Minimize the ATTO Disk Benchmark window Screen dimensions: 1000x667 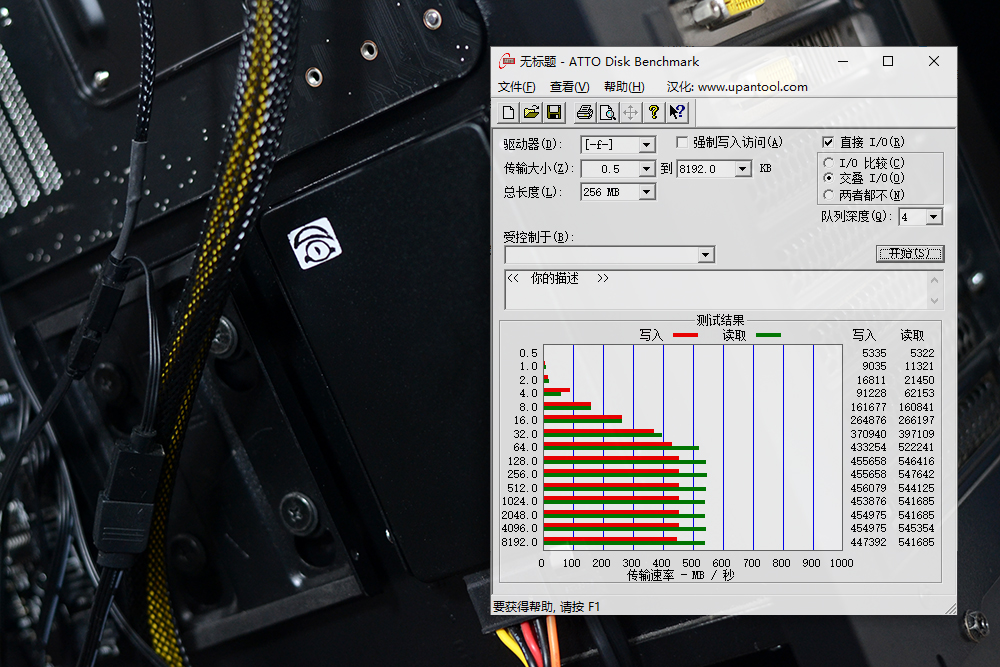click(843, 61)
